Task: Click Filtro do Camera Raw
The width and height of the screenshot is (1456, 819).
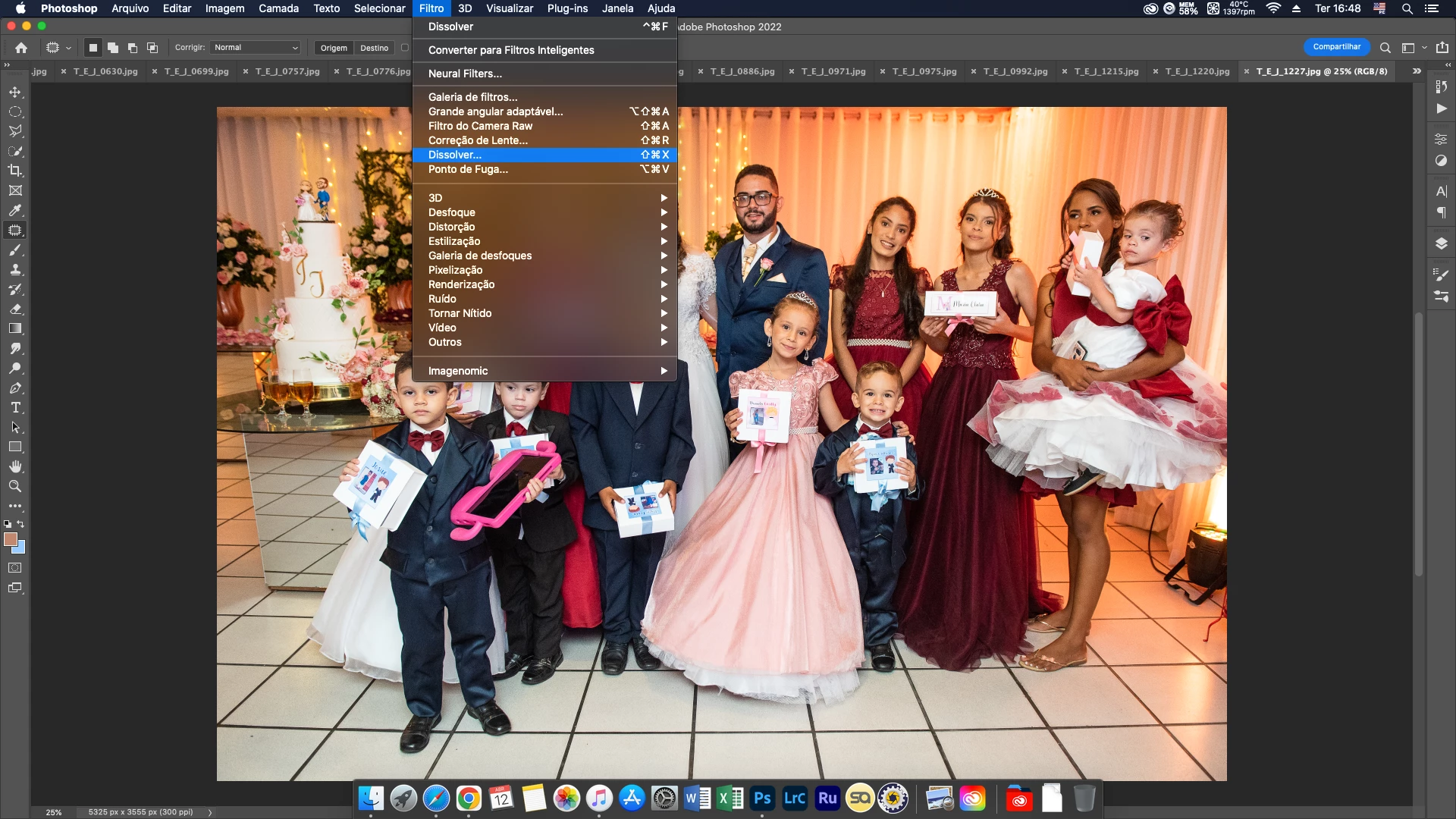Action: (x=480, y=126)
